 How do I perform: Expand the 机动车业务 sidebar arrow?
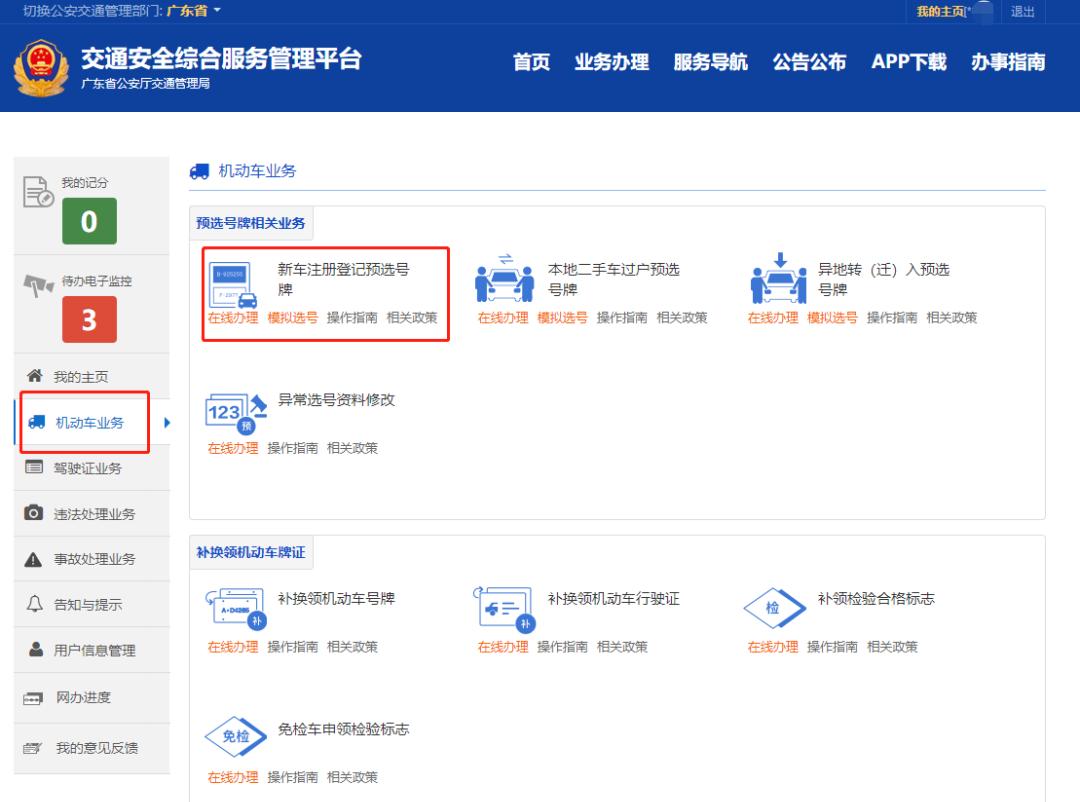click(165, 422)
